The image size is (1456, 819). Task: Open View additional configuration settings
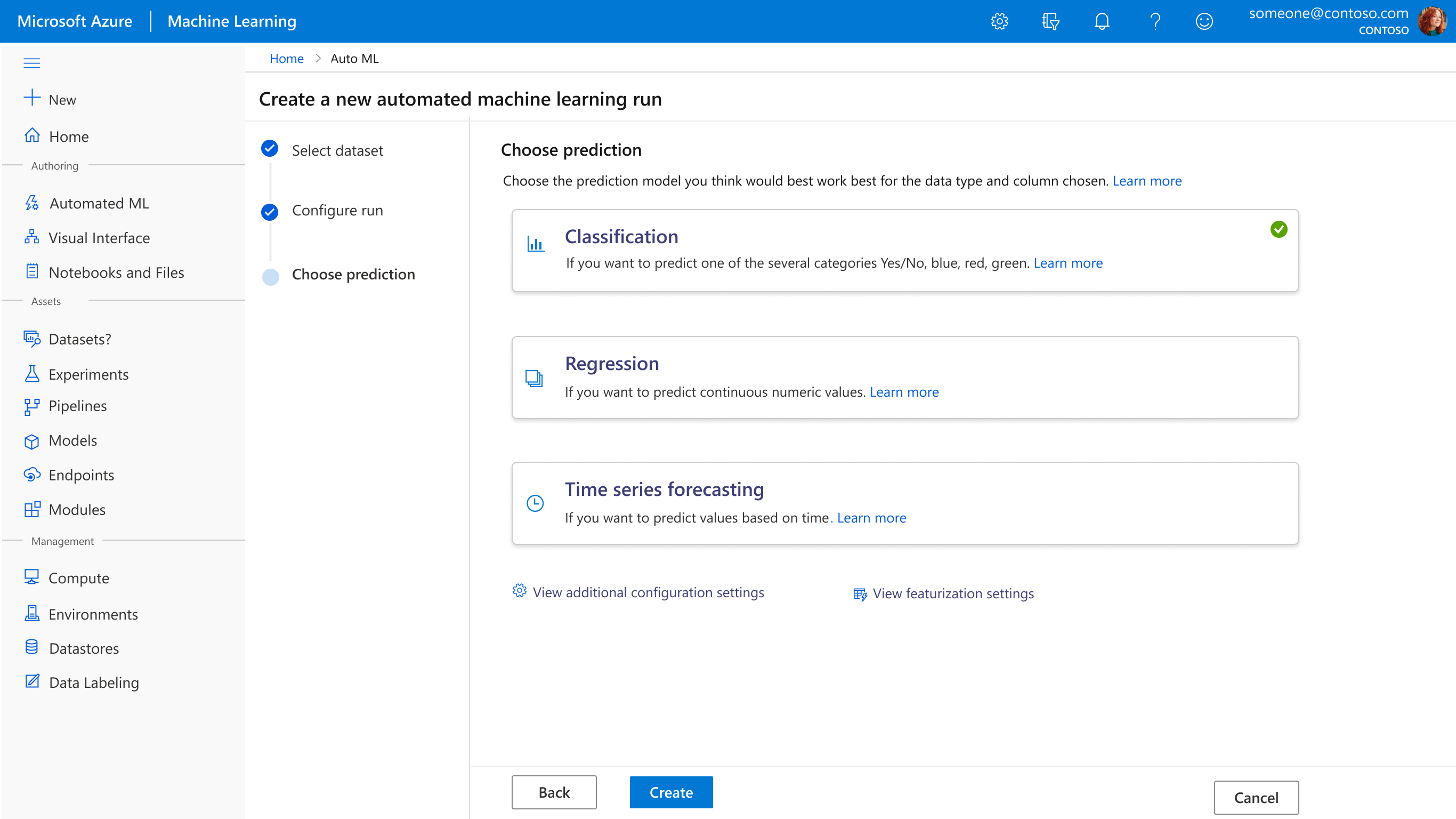coord(648,592)
